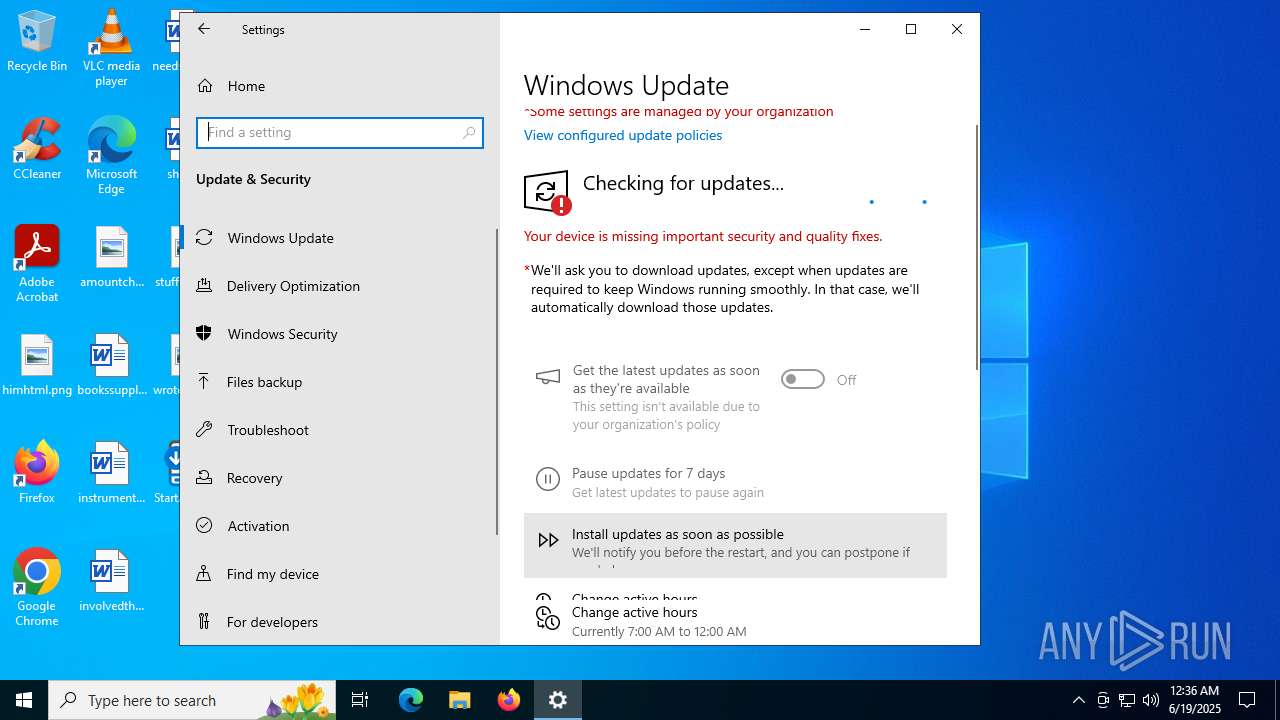Open Adobe Acrobat desktop icon
Viewport: 1280px width, 720px height.
(37, 264)
